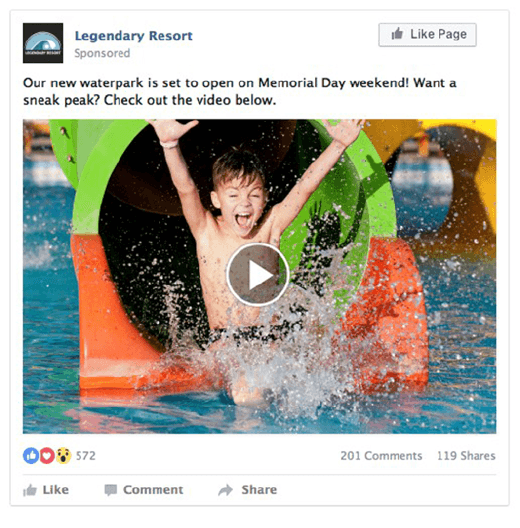The height and width of the screenshot is (528, 520).
Task: Click the speech bubble comment icon
Action: pos(110,490)
